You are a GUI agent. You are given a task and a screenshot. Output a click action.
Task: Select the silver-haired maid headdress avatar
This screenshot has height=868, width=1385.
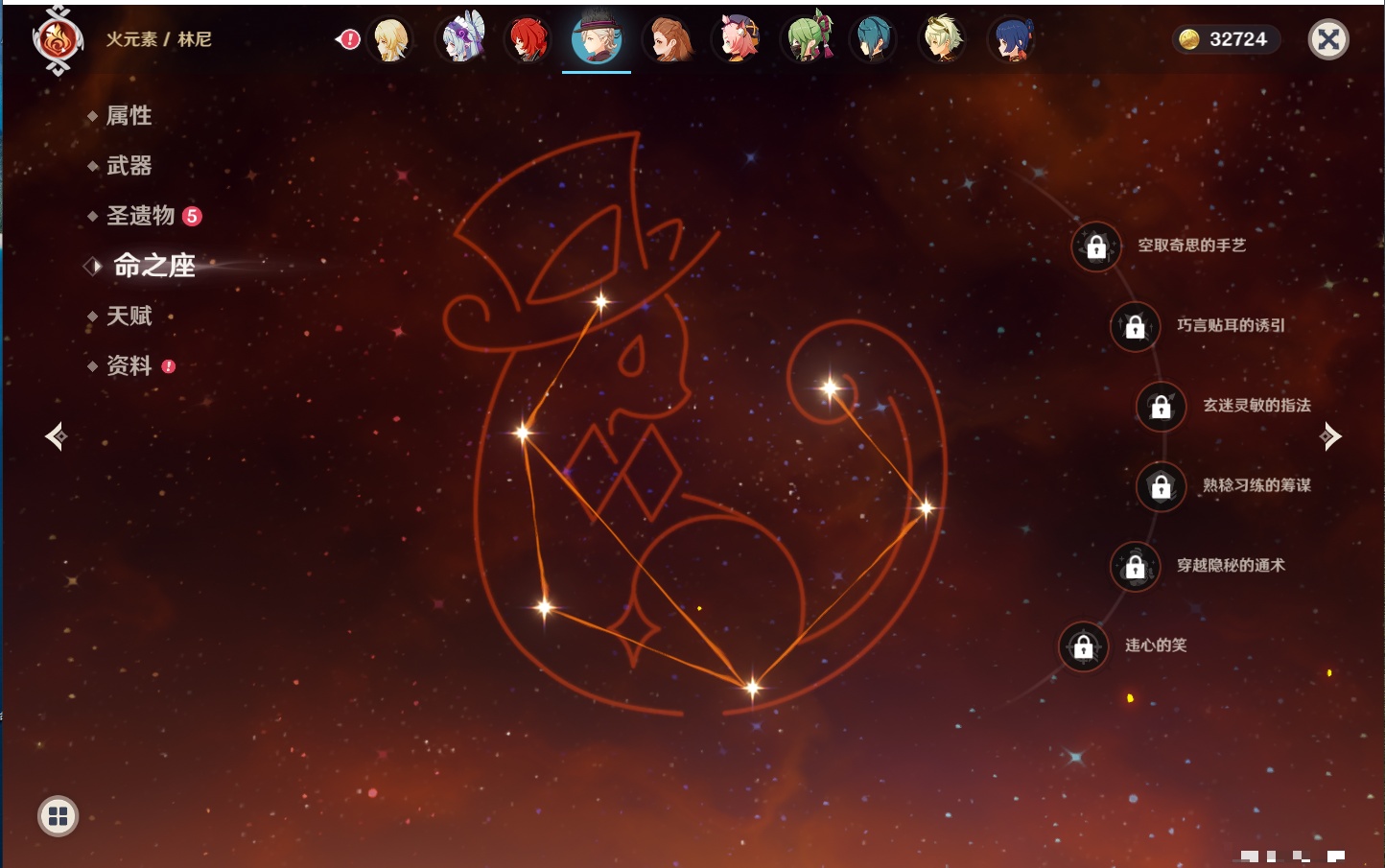click(461, 39)
